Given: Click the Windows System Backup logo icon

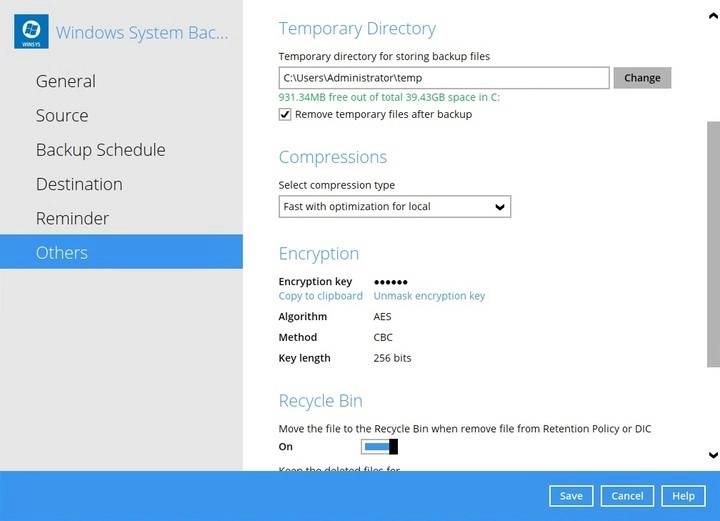Looking at the screenshot, I should [x=31, y=31].
